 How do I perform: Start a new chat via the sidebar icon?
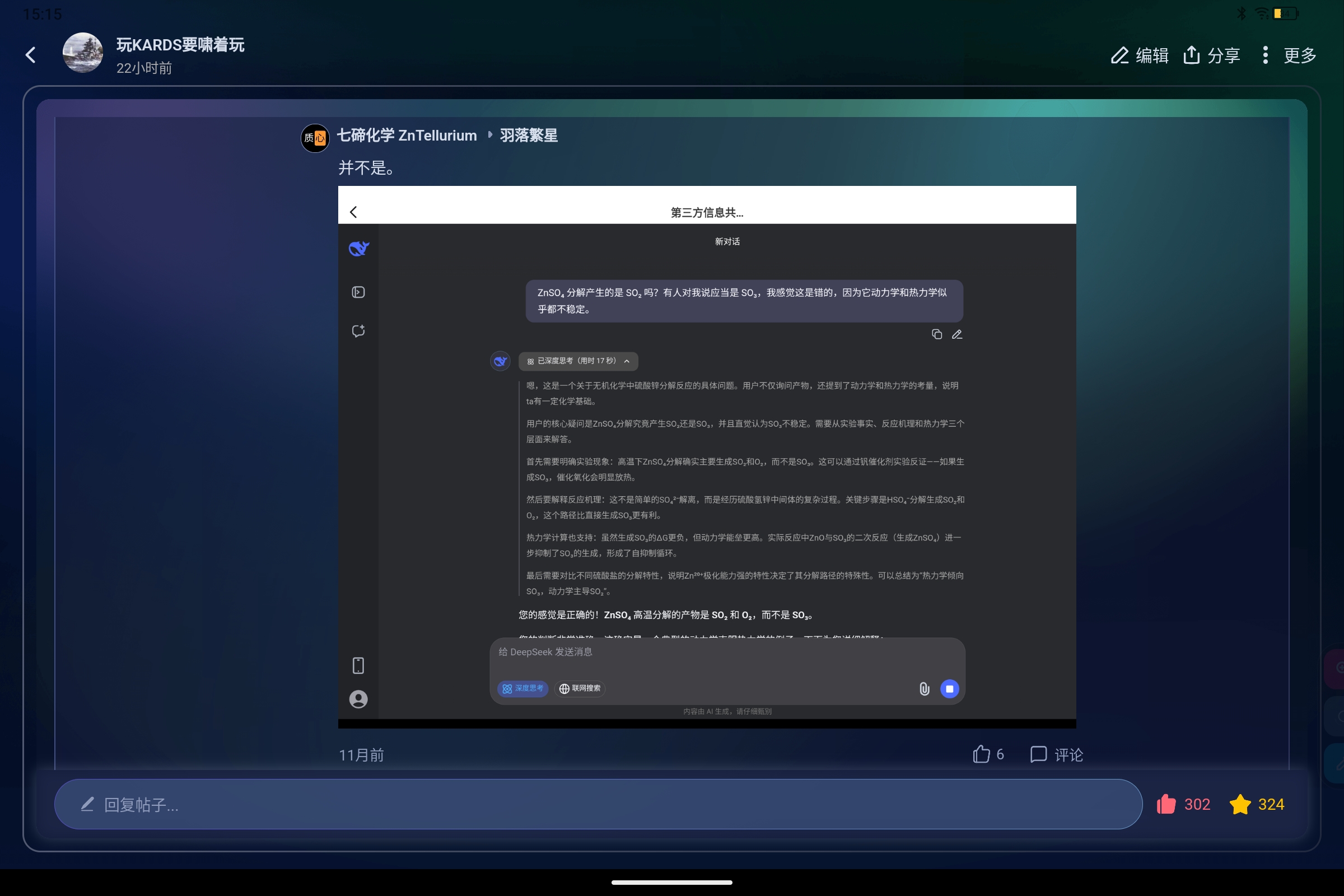pos(358,331)
